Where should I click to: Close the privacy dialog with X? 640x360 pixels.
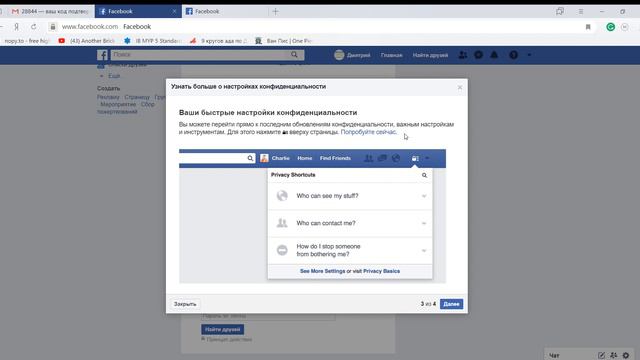click(x=460, y=87)
